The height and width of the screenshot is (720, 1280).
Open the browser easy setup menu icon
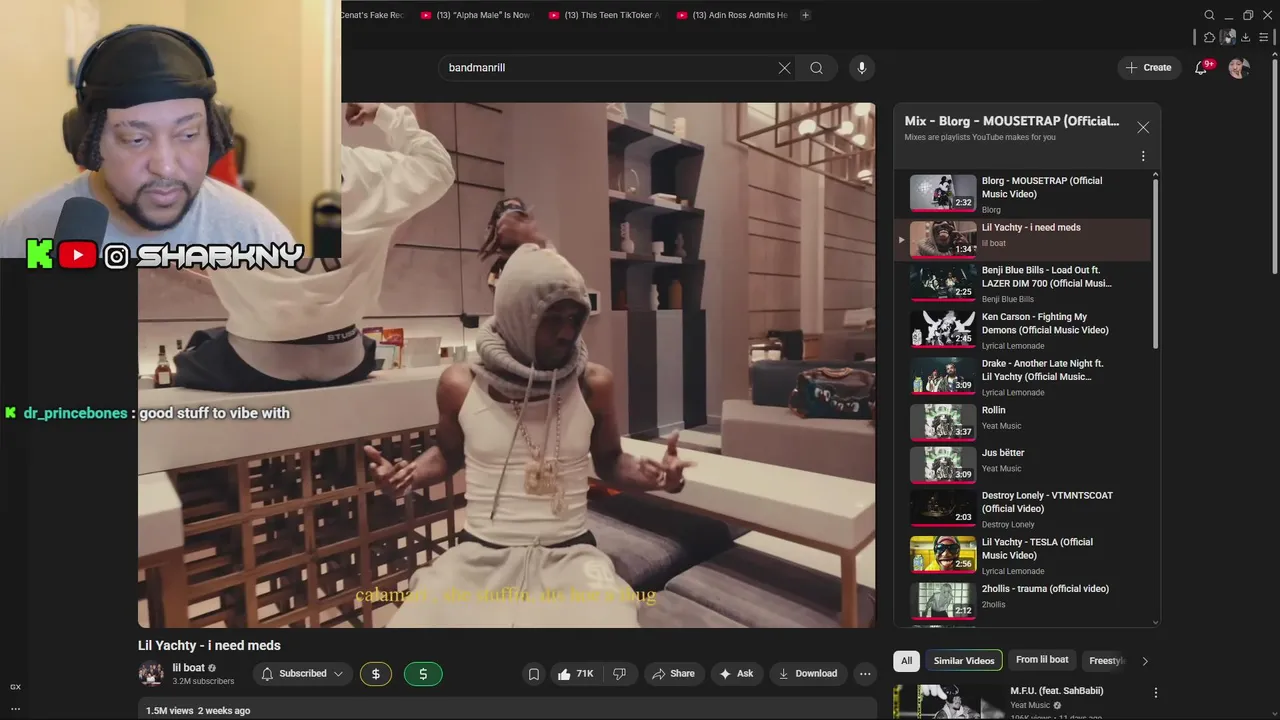[x=1264, y=37]
